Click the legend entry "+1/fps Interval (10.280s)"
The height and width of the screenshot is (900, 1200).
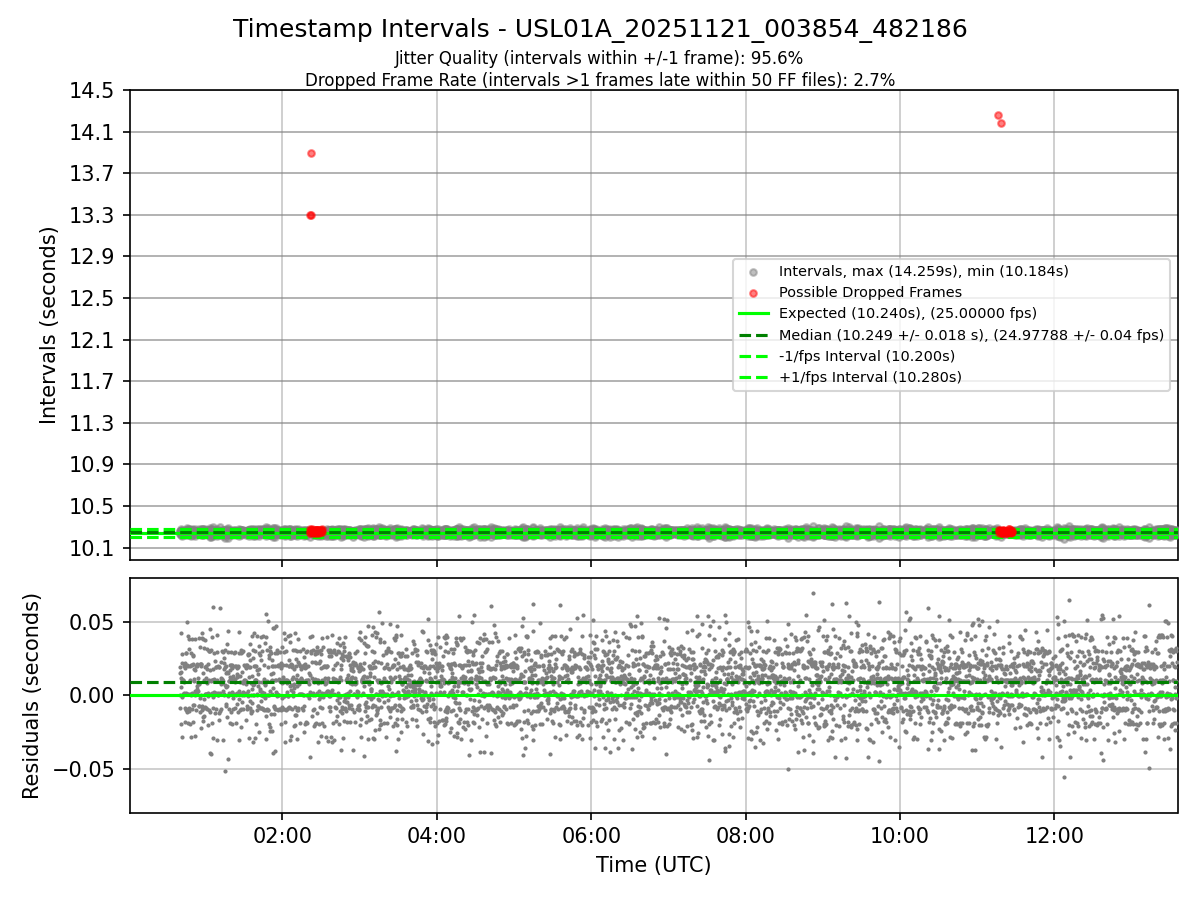(870, 377)
